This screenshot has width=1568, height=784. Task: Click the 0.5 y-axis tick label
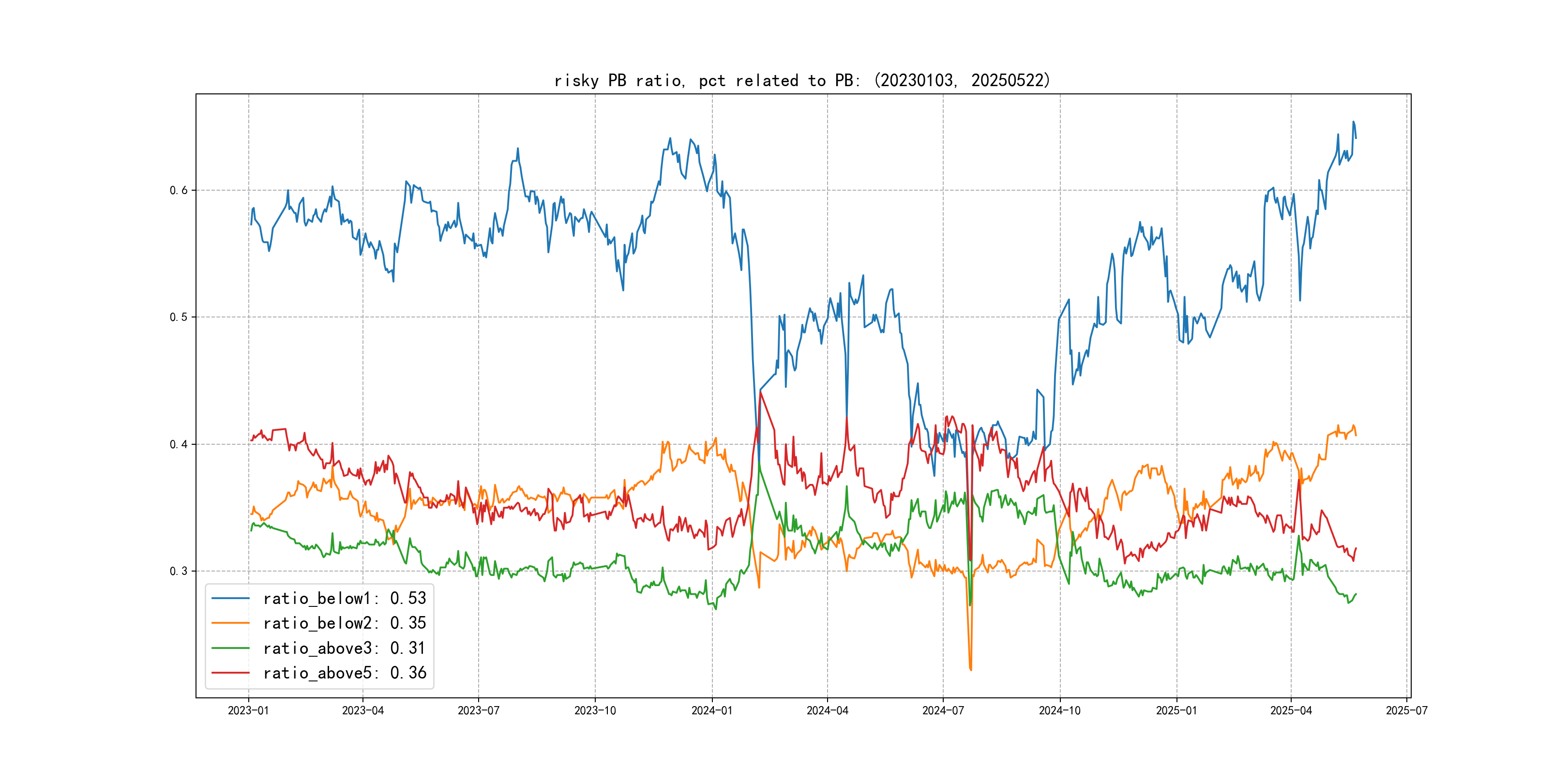[179, 317]
